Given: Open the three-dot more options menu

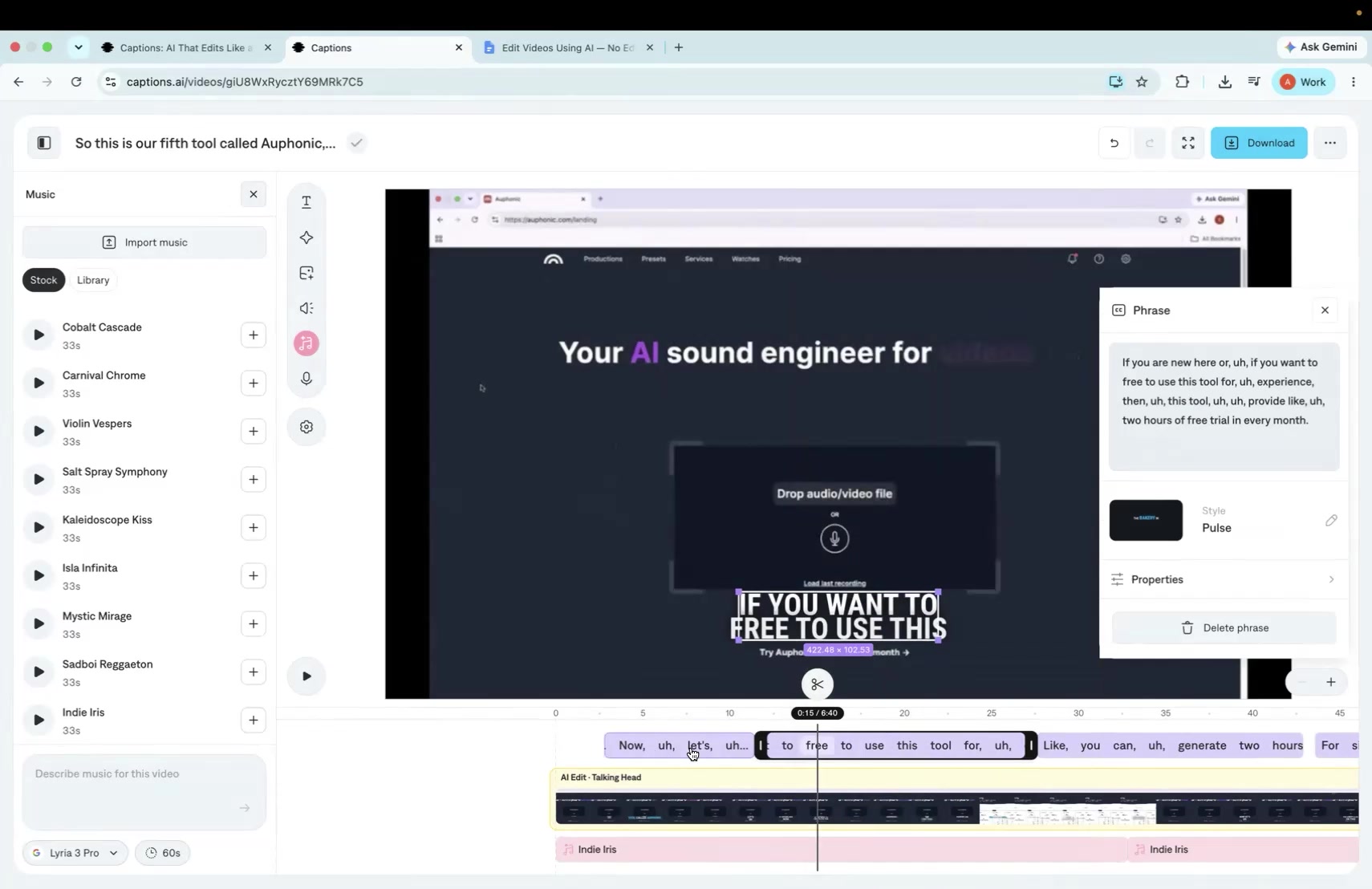Looking at the screenshot, I should (x=1330, y=143).
